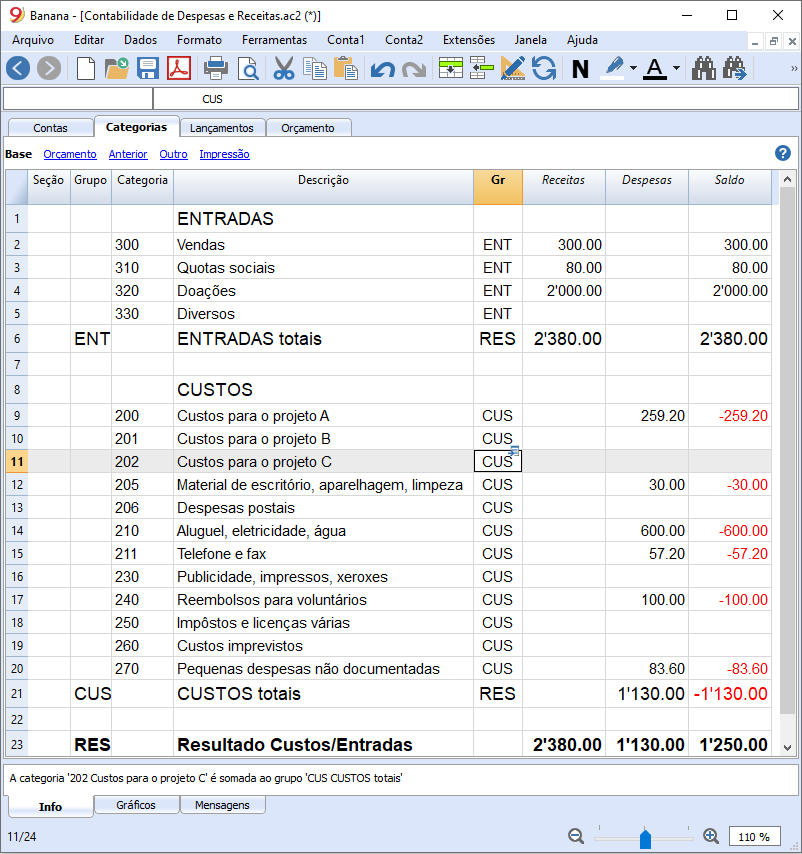Click category cell '320'

click(x=142, y=290)
